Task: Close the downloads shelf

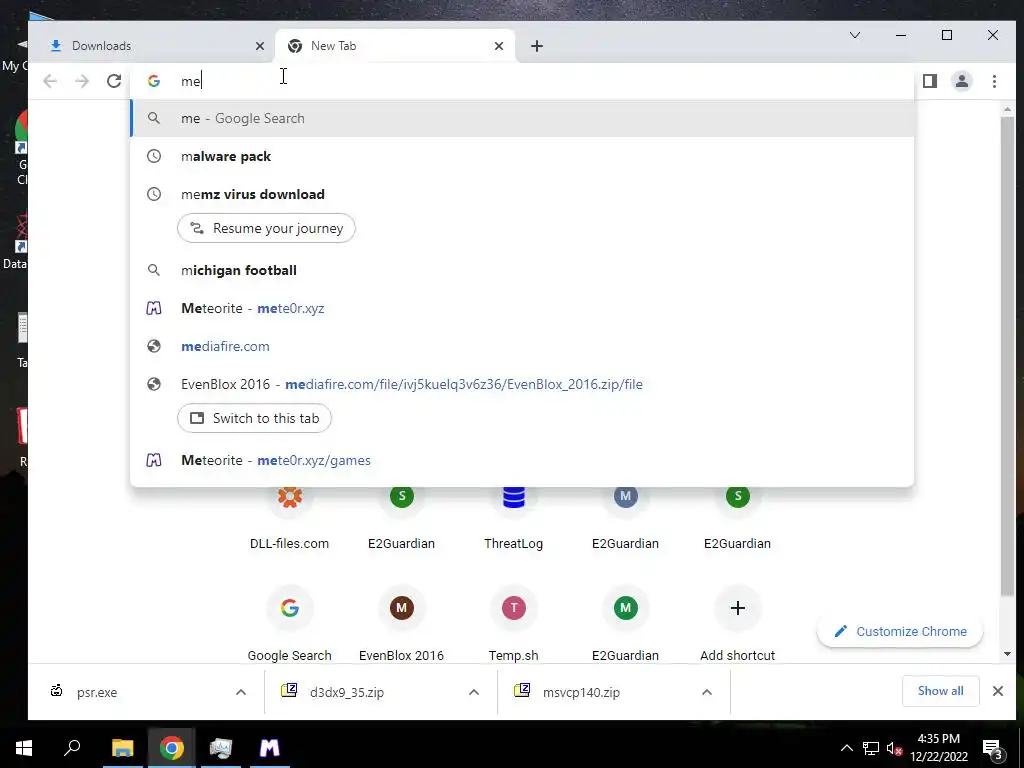Action: [x=998, y=691]
